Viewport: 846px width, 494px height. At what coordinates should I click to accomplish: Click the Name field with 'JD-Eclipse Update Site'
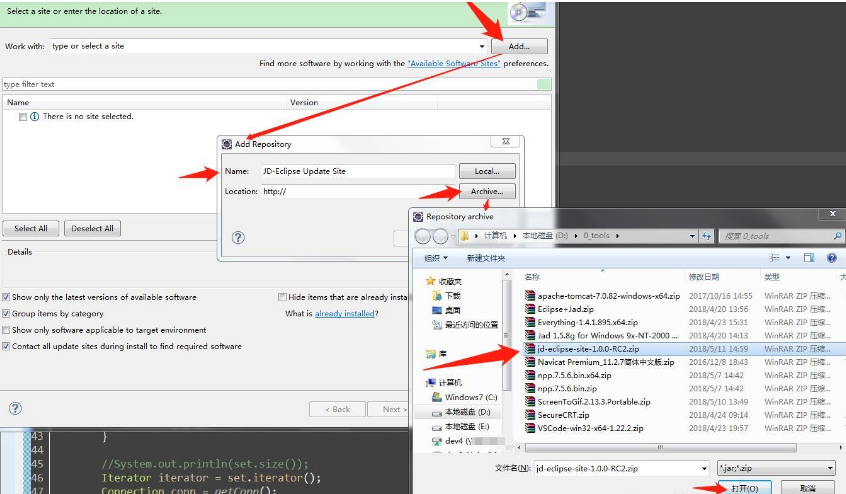pos(358,171)
